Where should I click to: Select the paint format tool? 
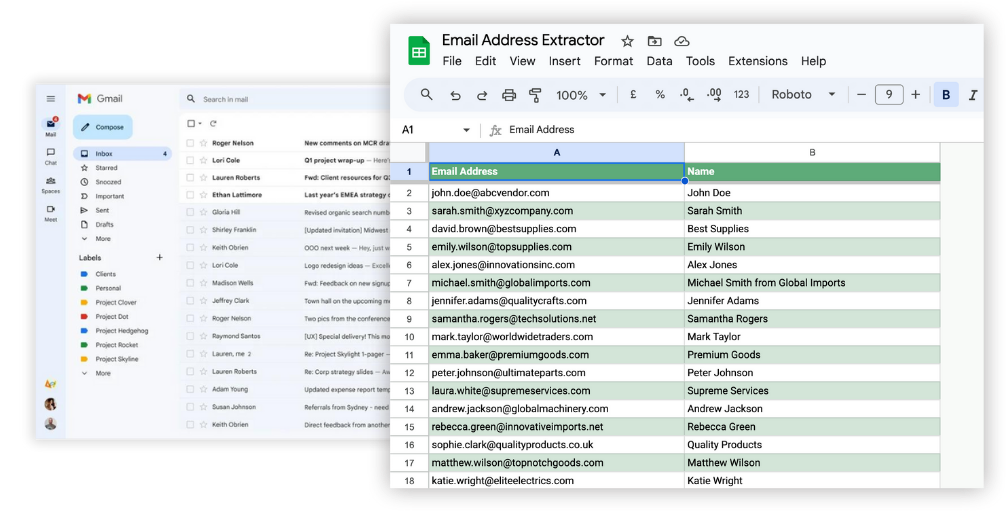(x=535, y=95)
